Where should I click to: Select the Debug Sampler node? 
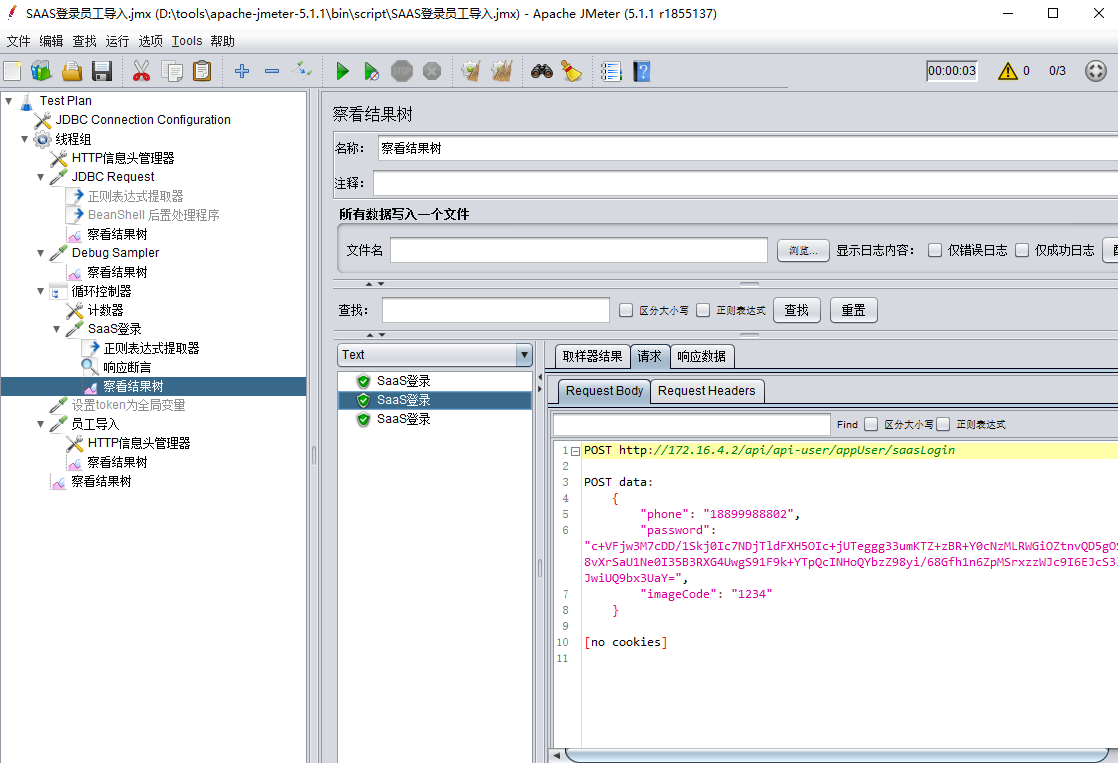(x=115, y=252)
